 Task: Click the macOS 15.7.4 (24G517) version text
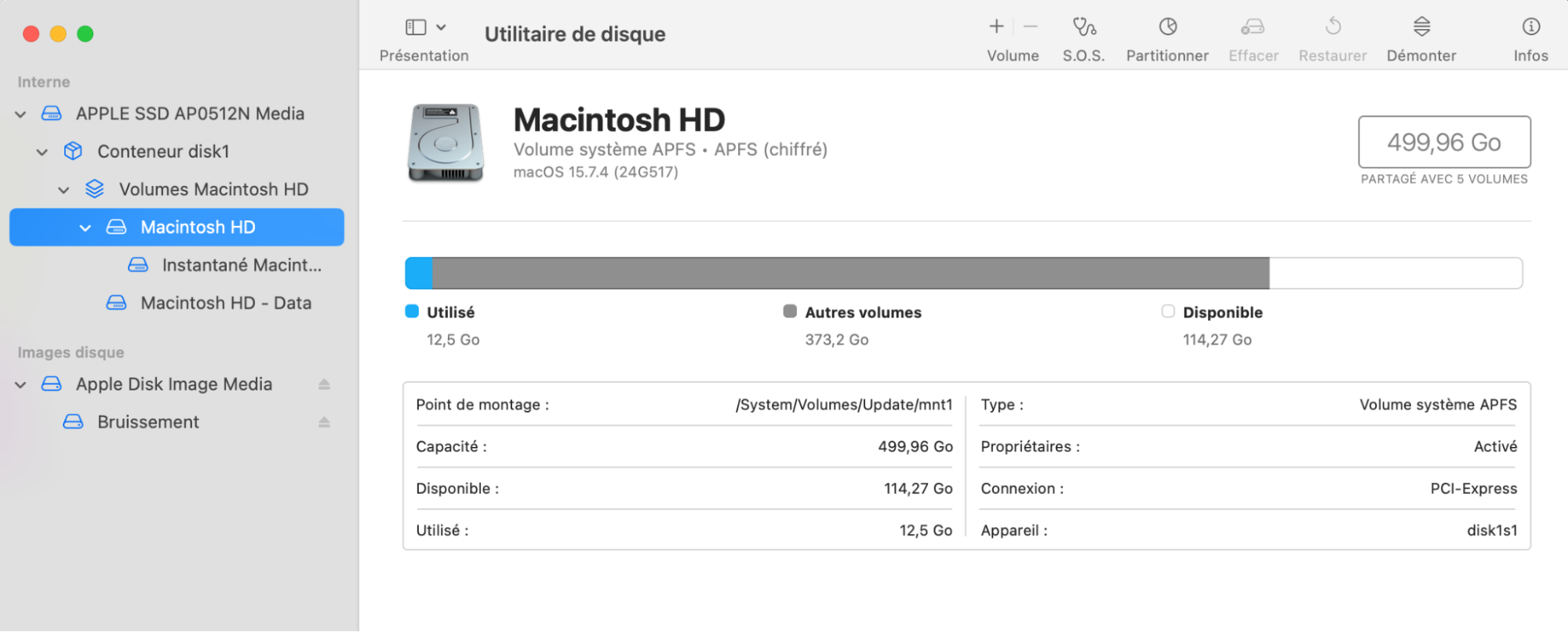point(595,172)
